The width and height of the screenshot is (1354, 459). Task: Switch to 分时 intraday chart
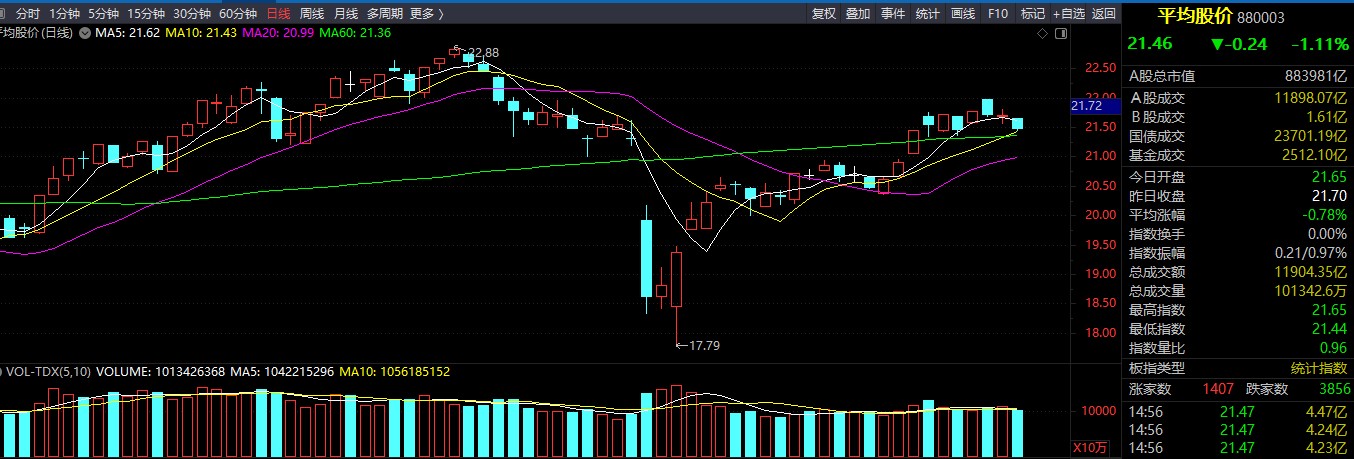pos(28,14)
